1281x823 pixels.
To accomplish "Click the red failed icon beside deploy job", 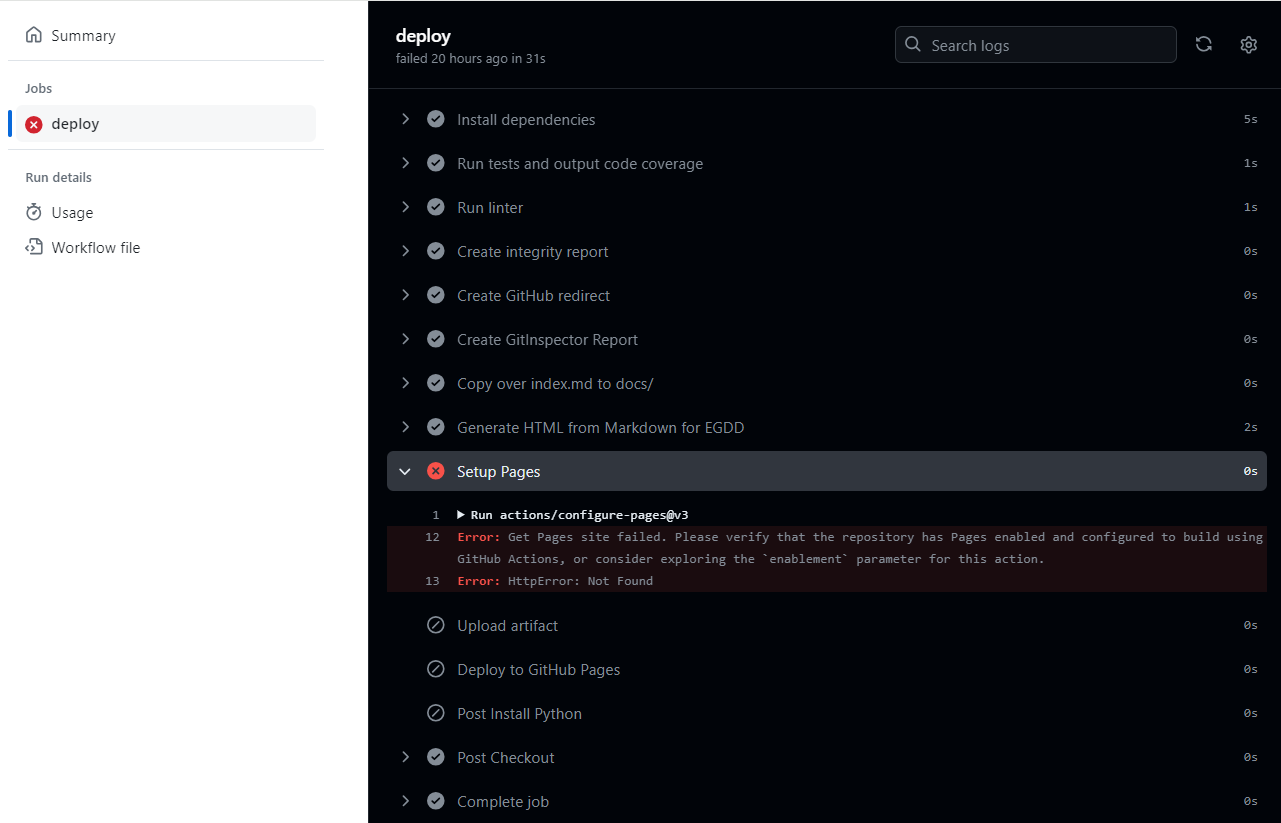I will click(34, 124).
